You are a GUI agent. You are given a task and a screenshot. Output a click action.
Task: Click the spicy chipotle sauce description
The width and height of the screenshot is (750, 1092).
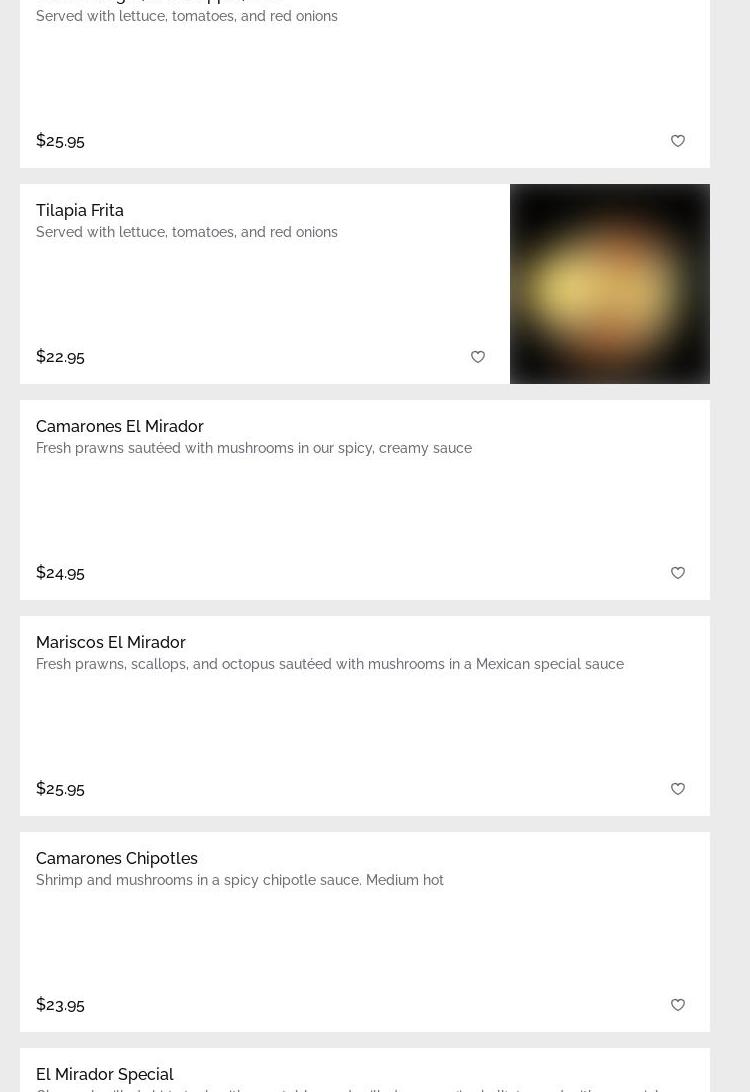(x=240, y=880)
